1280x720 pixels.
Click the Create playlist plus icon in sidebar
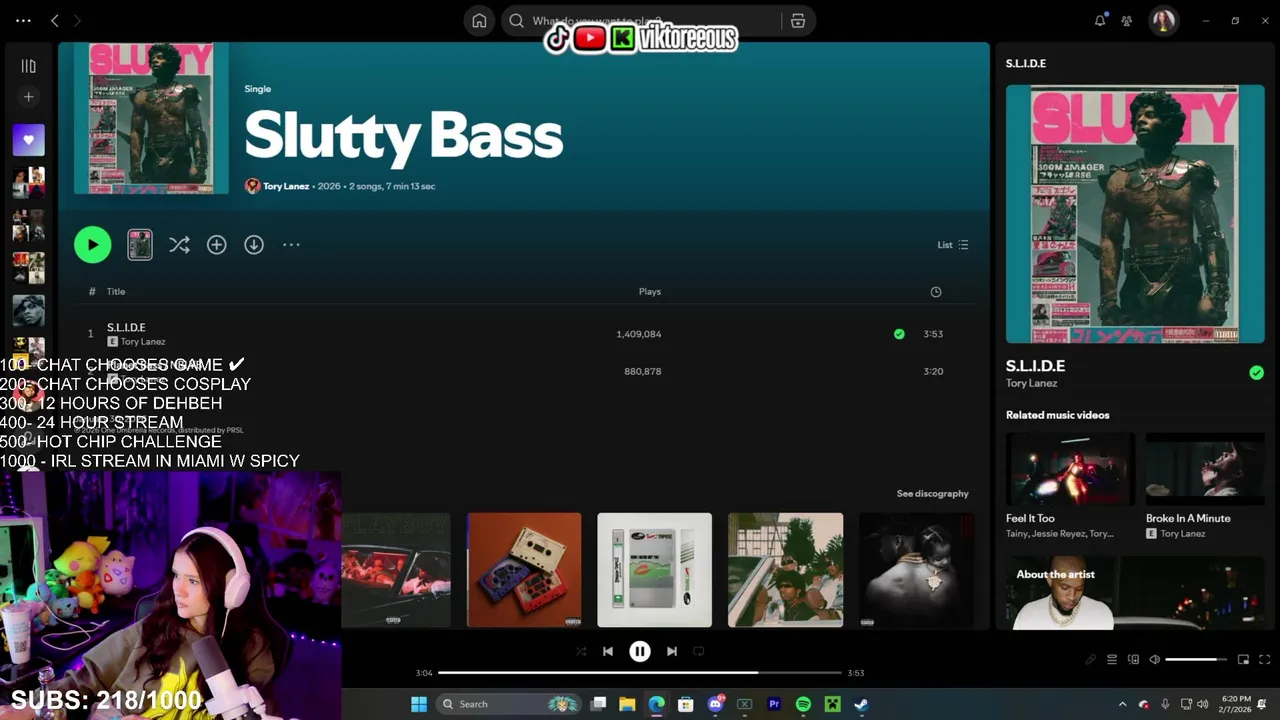[x=28, y=97]
